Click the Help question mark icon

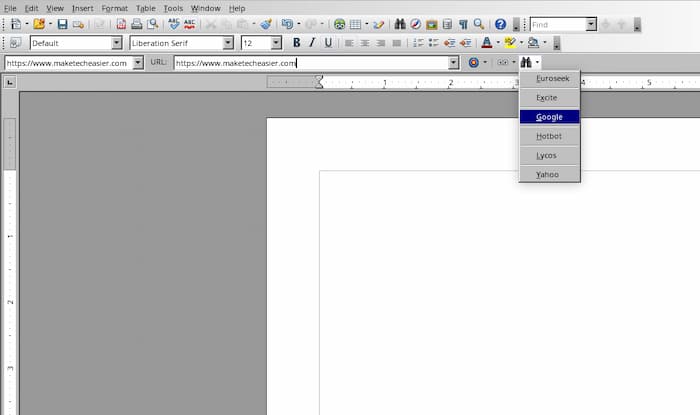pos(500,24)
